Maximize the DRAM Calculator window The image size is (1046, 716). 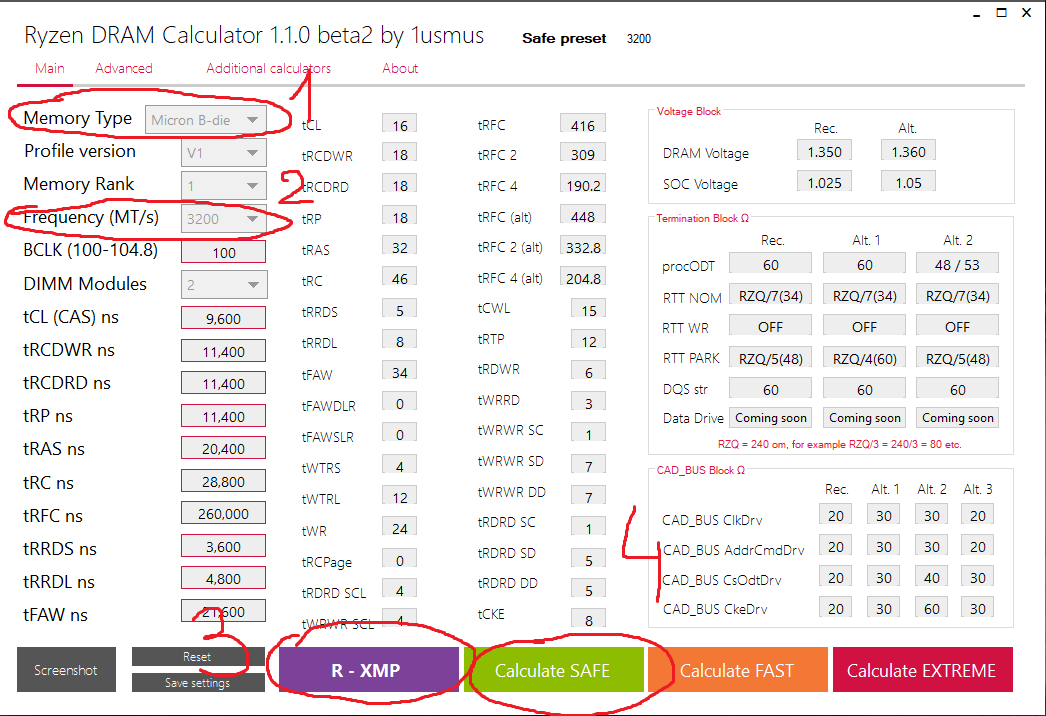pos(1001,13)
